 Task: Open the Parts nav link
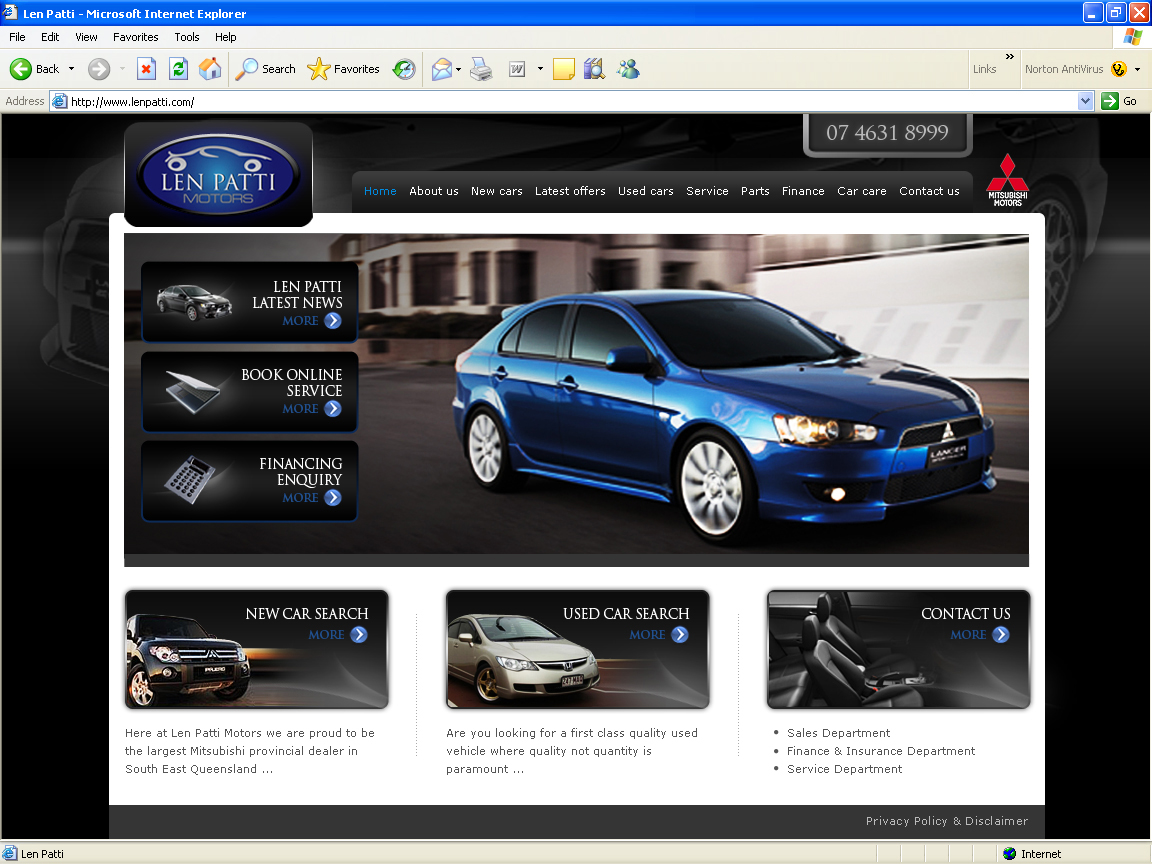click(755, 191)
